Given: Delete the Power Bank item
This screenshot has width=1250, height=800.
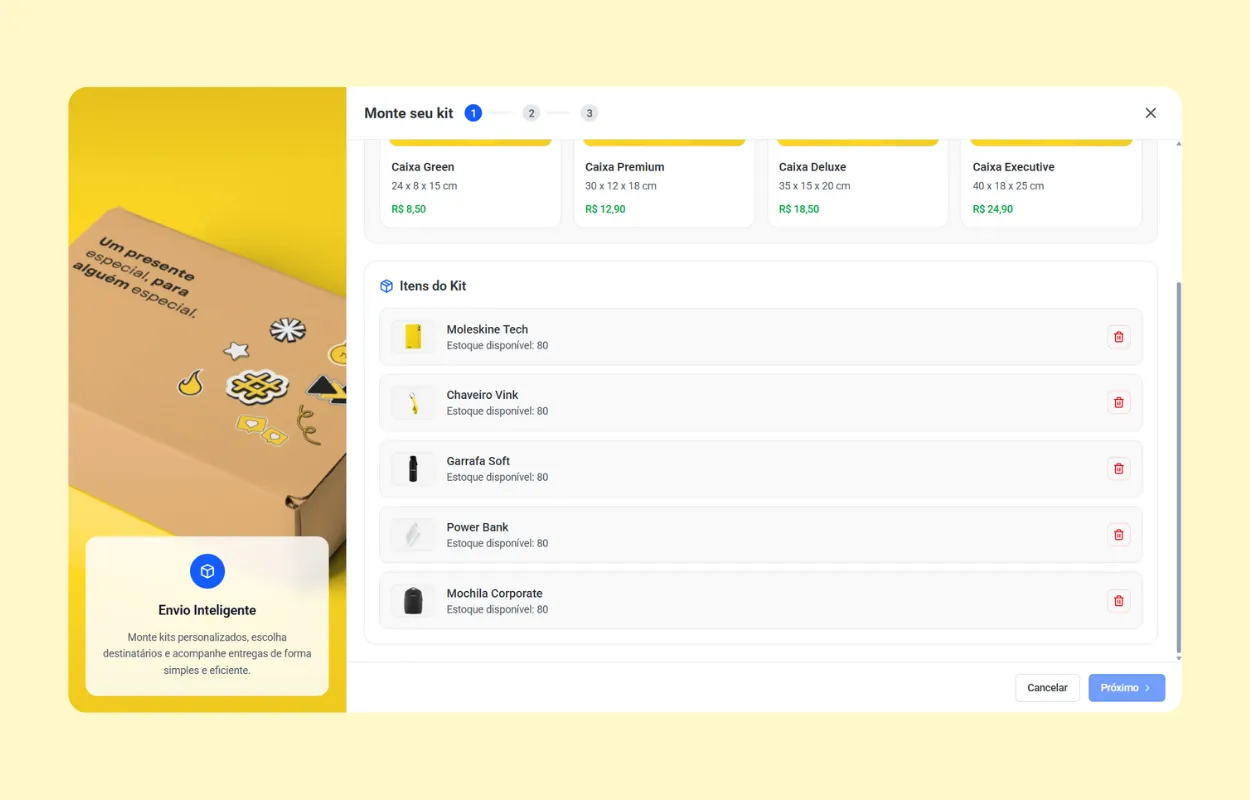Looking at the screenshot, I should pyautogui.click(x=1118, y=535).
